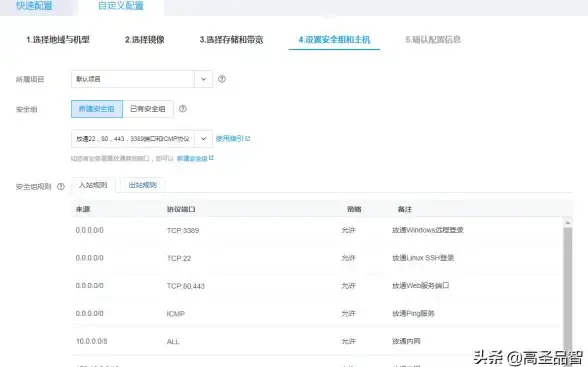
Task: Switch to 入站规则 tab
Action: pyautogui.click(x=93, y=185)
